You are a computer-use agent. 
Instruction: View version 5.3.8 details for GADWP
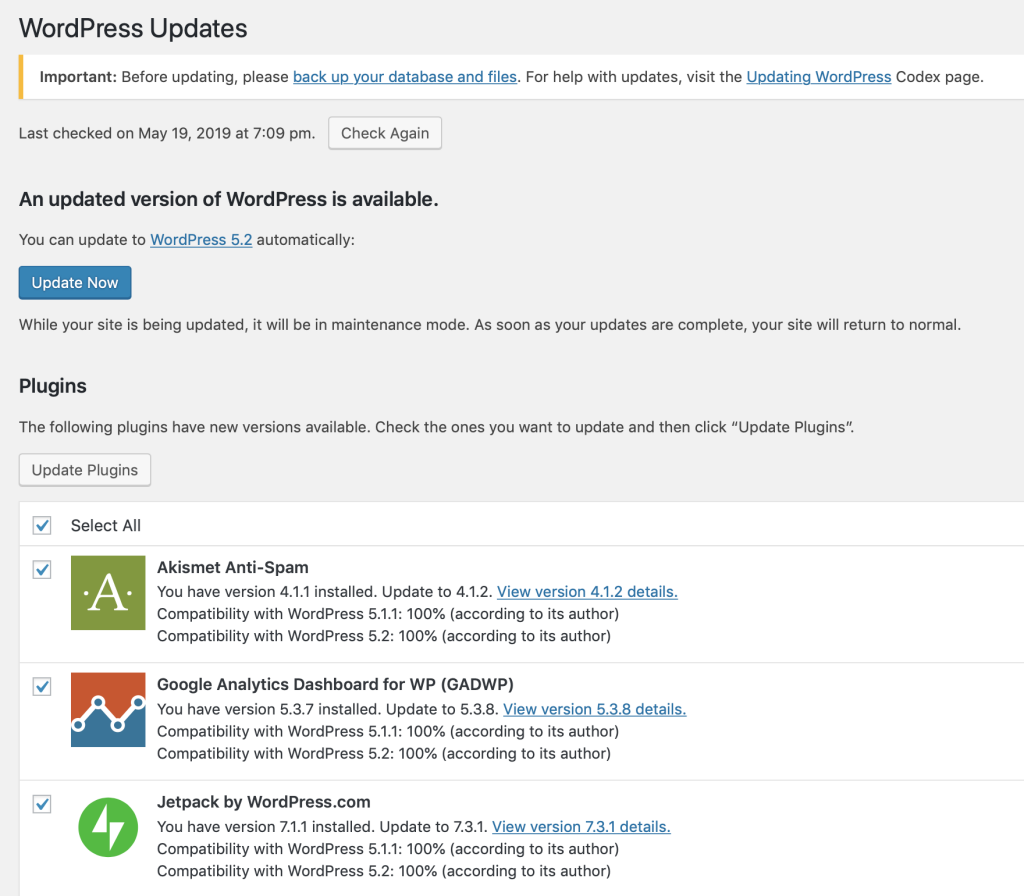[x=594, y=709]
